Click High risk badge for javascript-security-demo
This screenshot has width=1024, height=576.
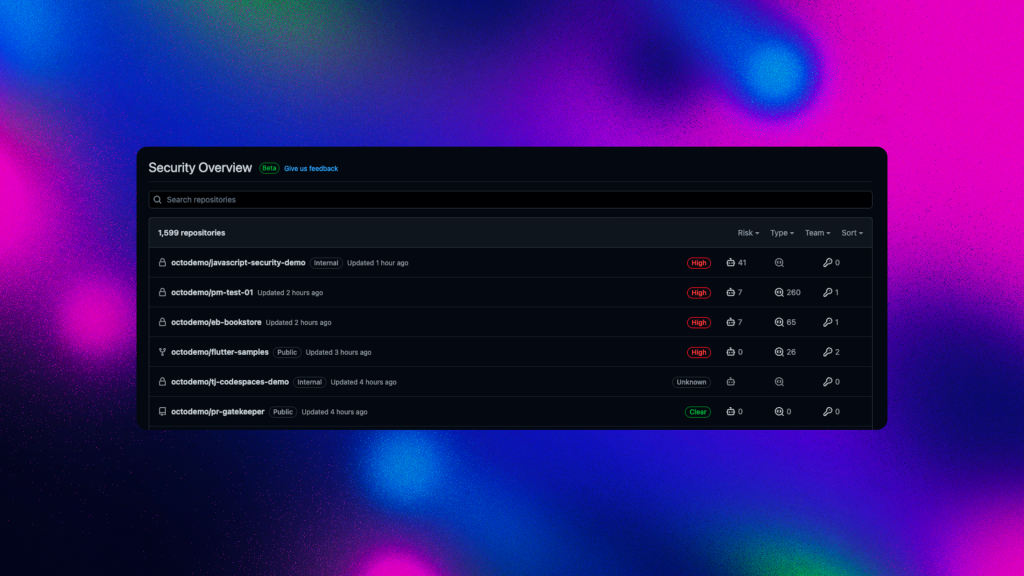point(699,263)
